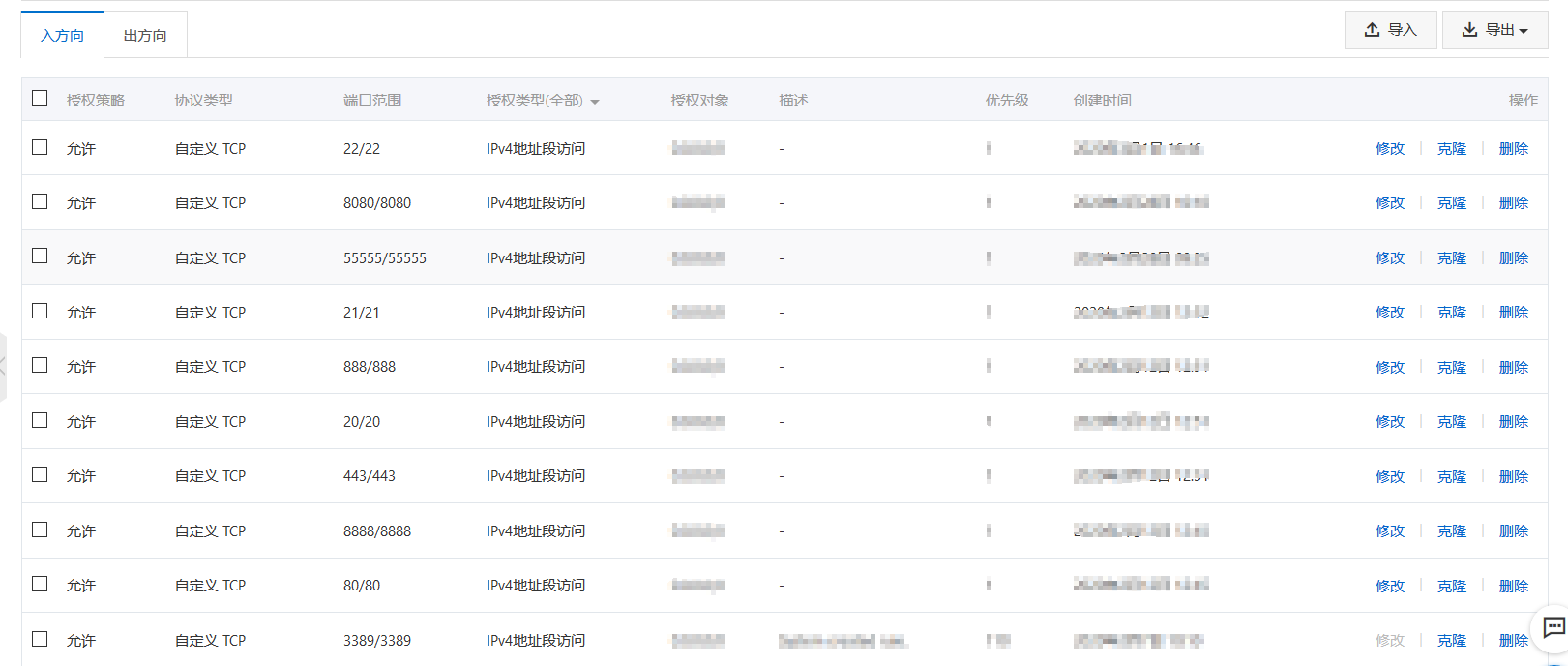
Task: Switch to the 入方向 inbound tab
Action: click(x=62, y=36)
